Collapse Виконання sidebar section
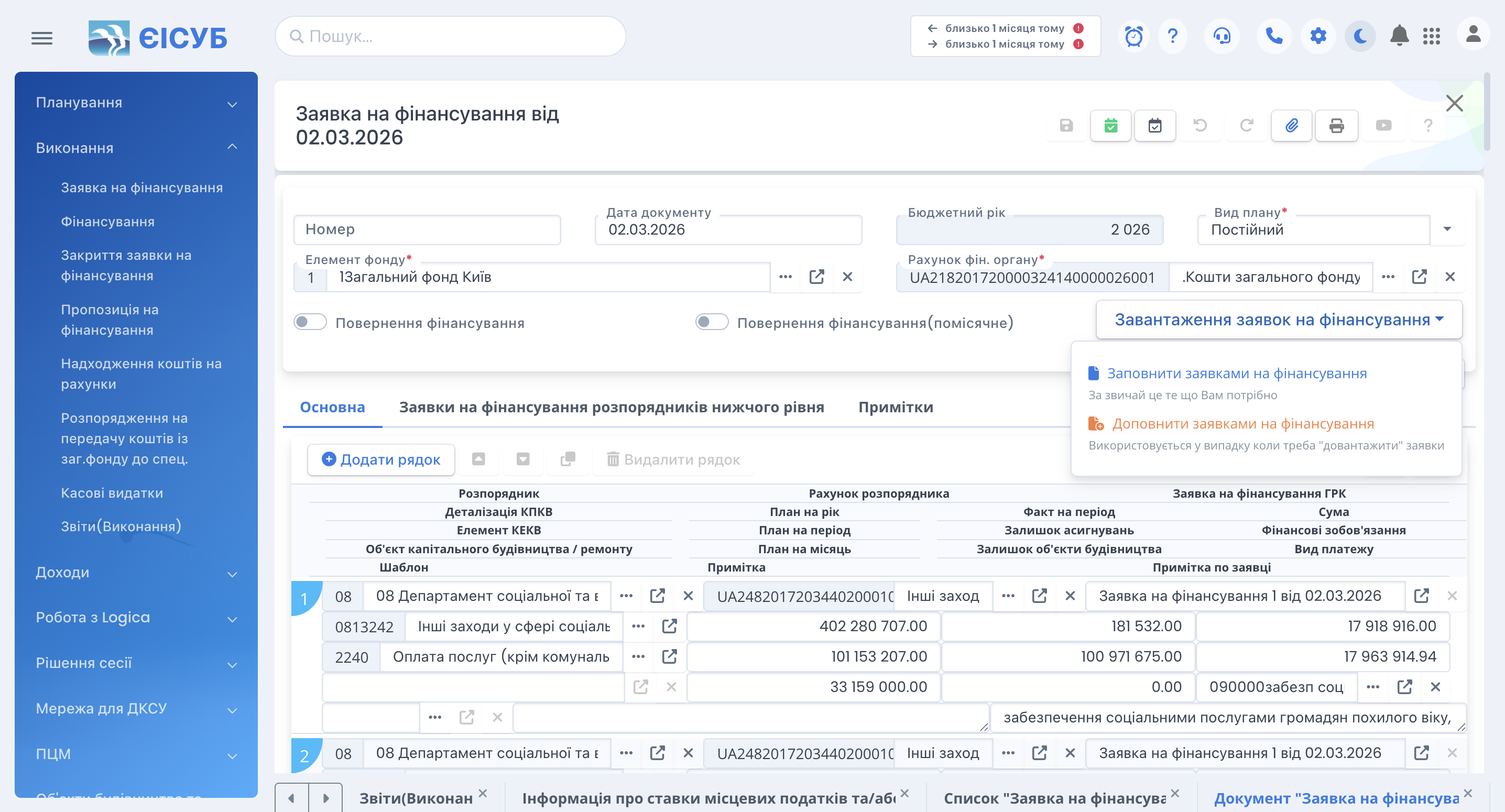 point(136,148)
